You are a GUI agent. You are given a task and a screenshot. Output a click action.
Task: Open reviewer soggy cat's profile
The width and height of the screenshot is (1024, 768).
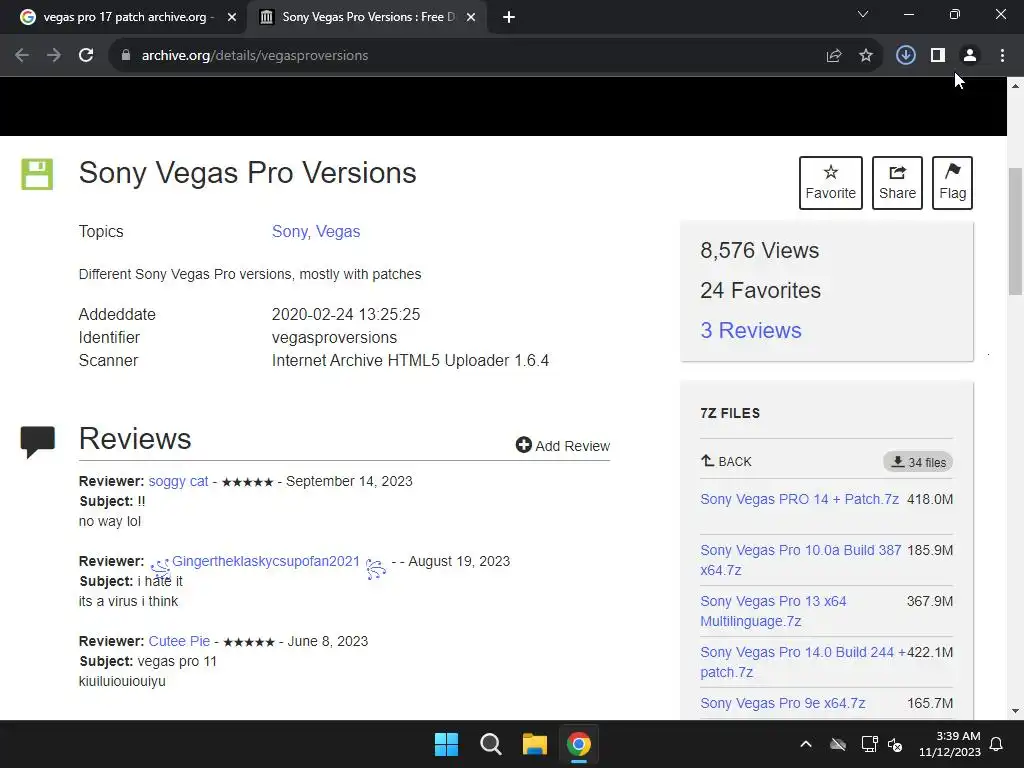coord(178,481)
